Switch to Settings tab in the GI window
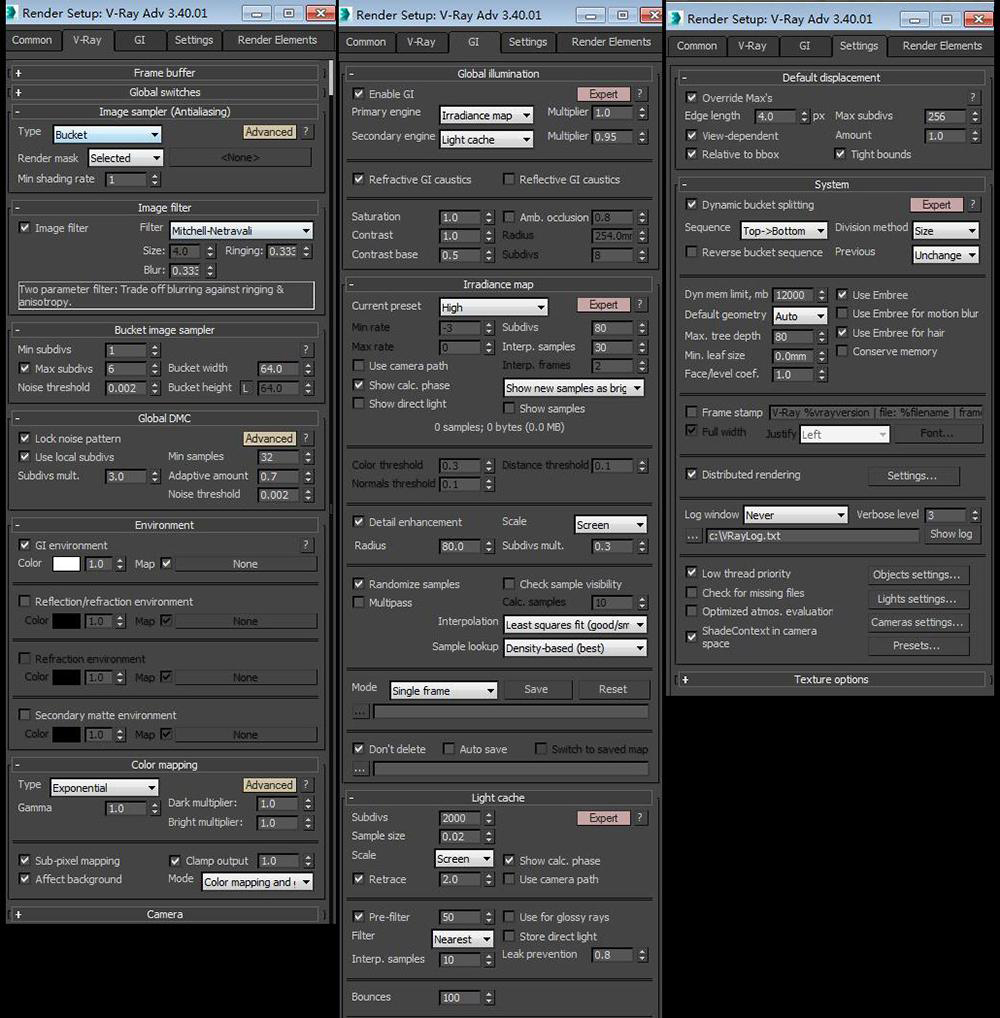Viewport: 1000px width, 1018px height. click(528, 42)
